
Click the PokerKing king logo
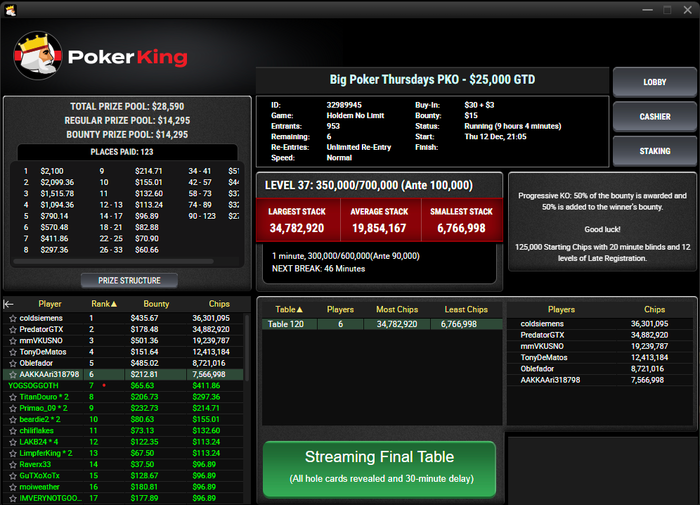(38, 55)
